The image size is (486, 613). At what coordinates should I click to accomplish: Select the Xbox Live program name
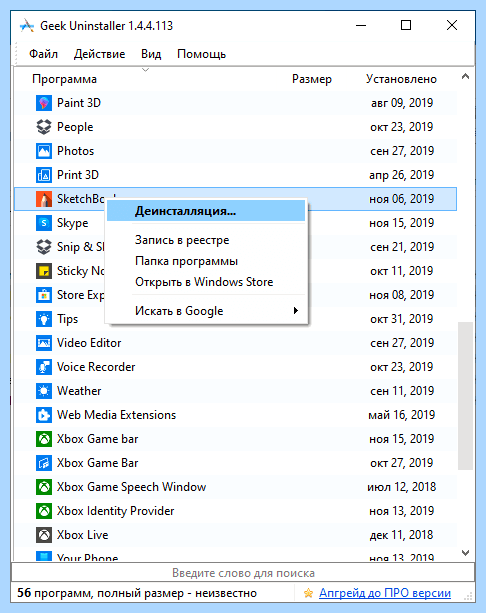point(82,535)
